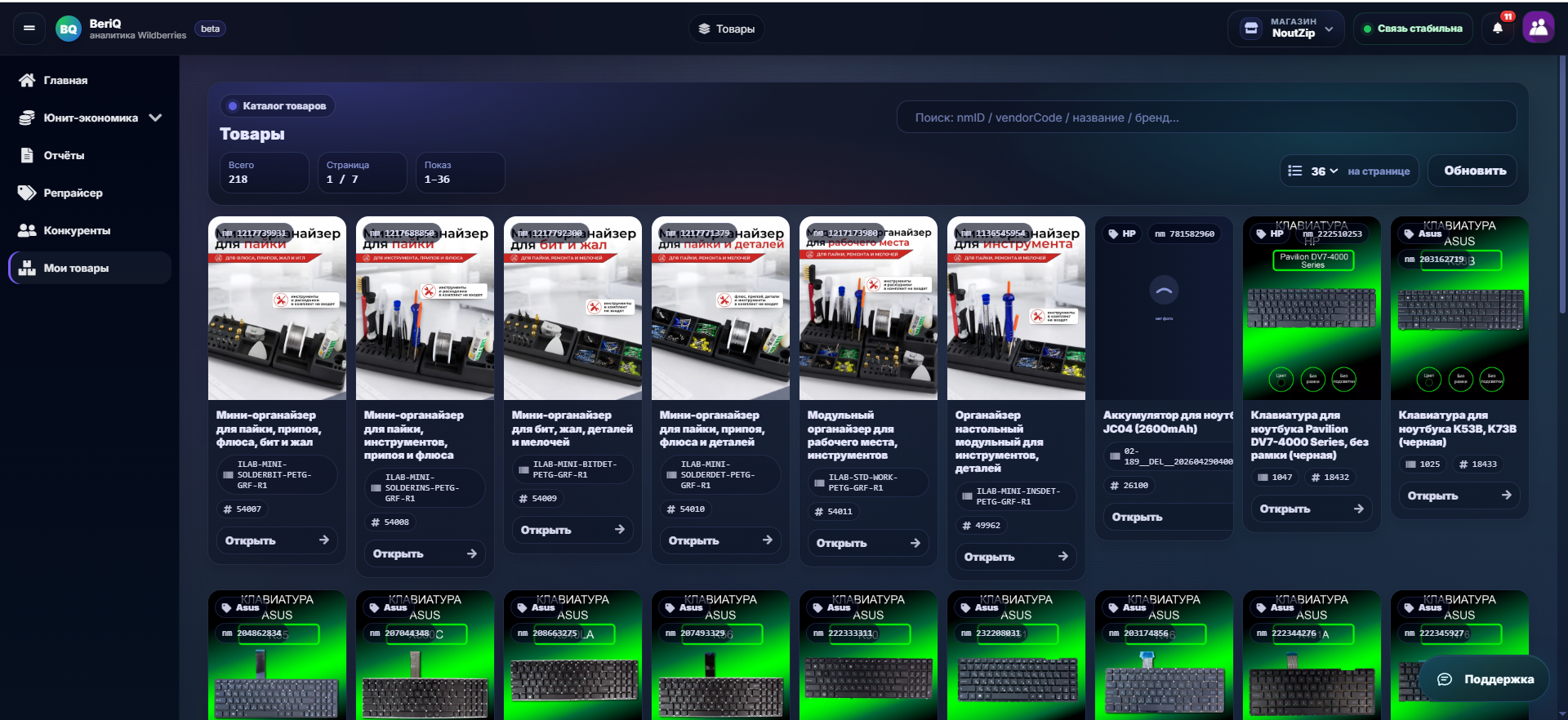This screenshot has width=1568, height=720.
Task: Open the 36 на странице page-size dropdown
Action: [x=1349, y=171]
